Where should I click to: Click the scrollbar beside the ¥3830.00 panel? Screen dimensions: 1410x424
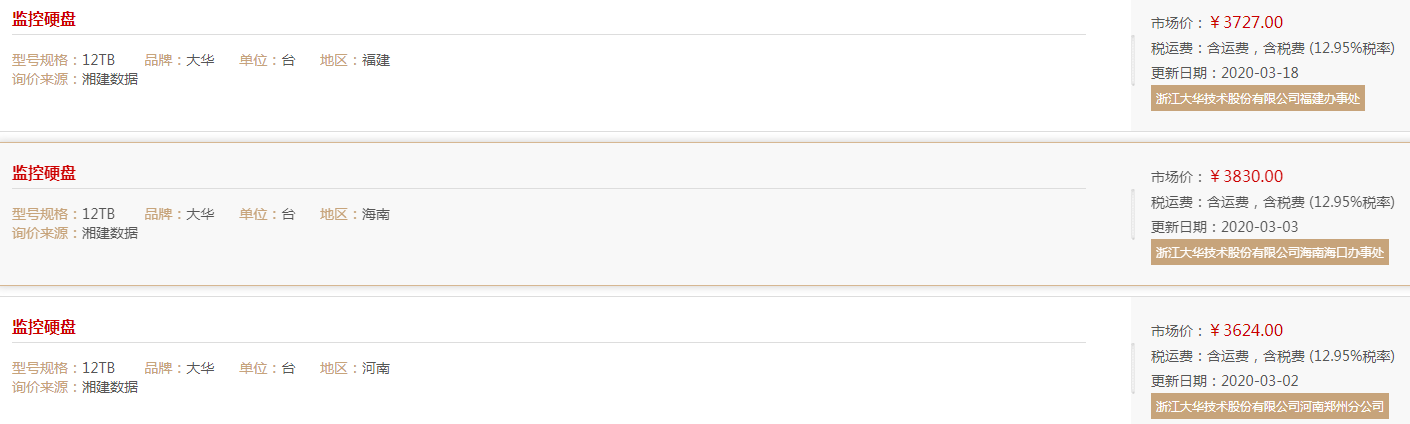coord(1133,214)
